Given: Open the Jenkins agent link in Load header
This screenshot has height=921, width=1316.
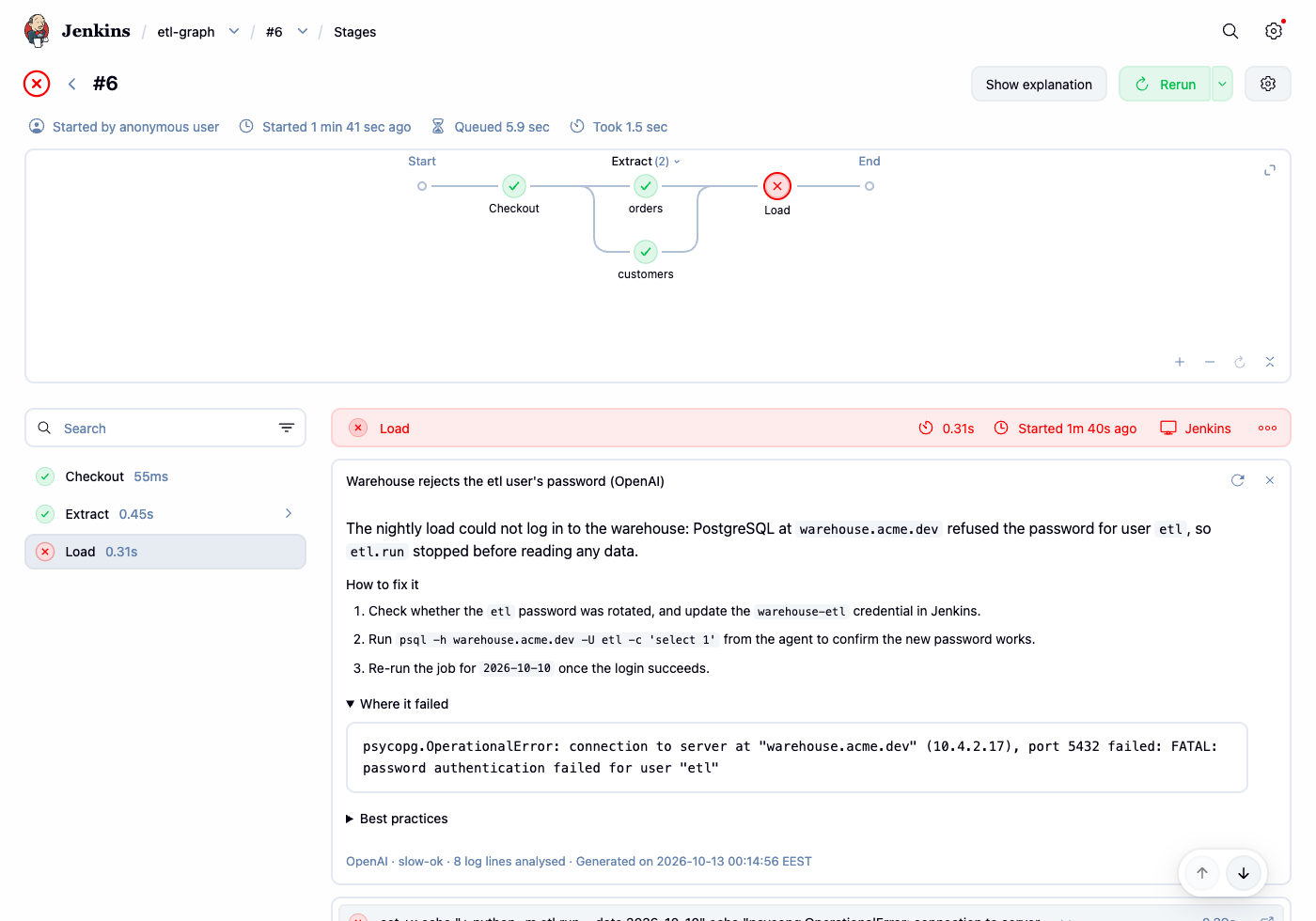Looking at the screenshot, I should click(x=1196, y=428).
